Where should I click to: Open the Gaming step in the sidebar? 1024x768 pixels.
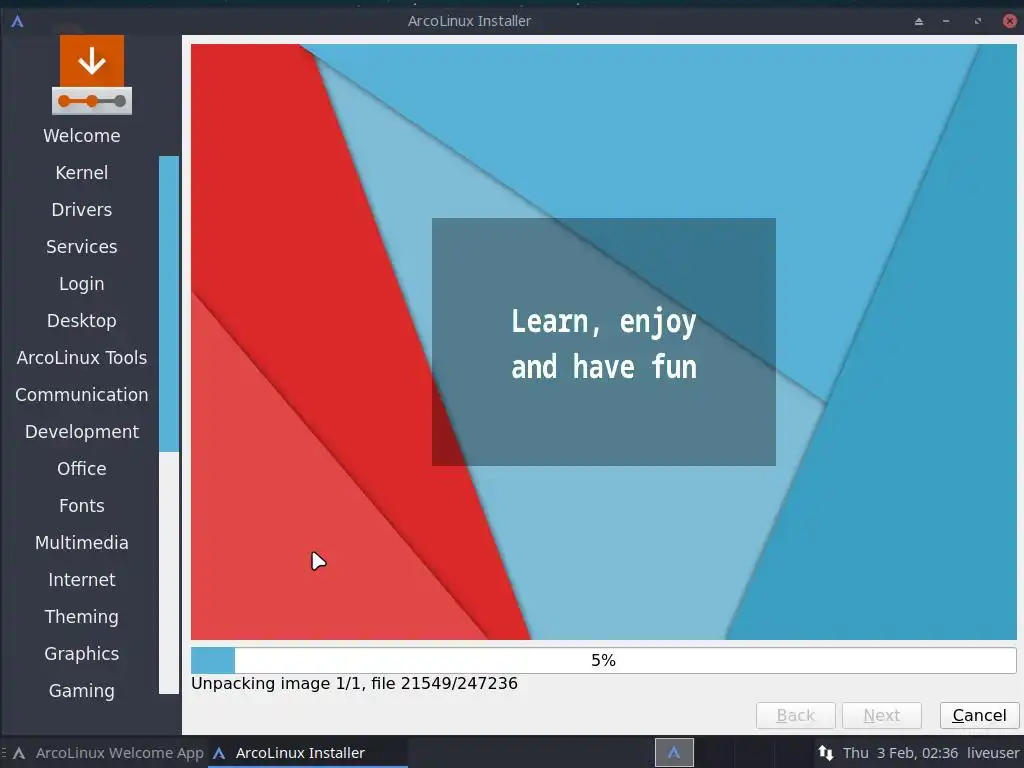coord(82,691)
